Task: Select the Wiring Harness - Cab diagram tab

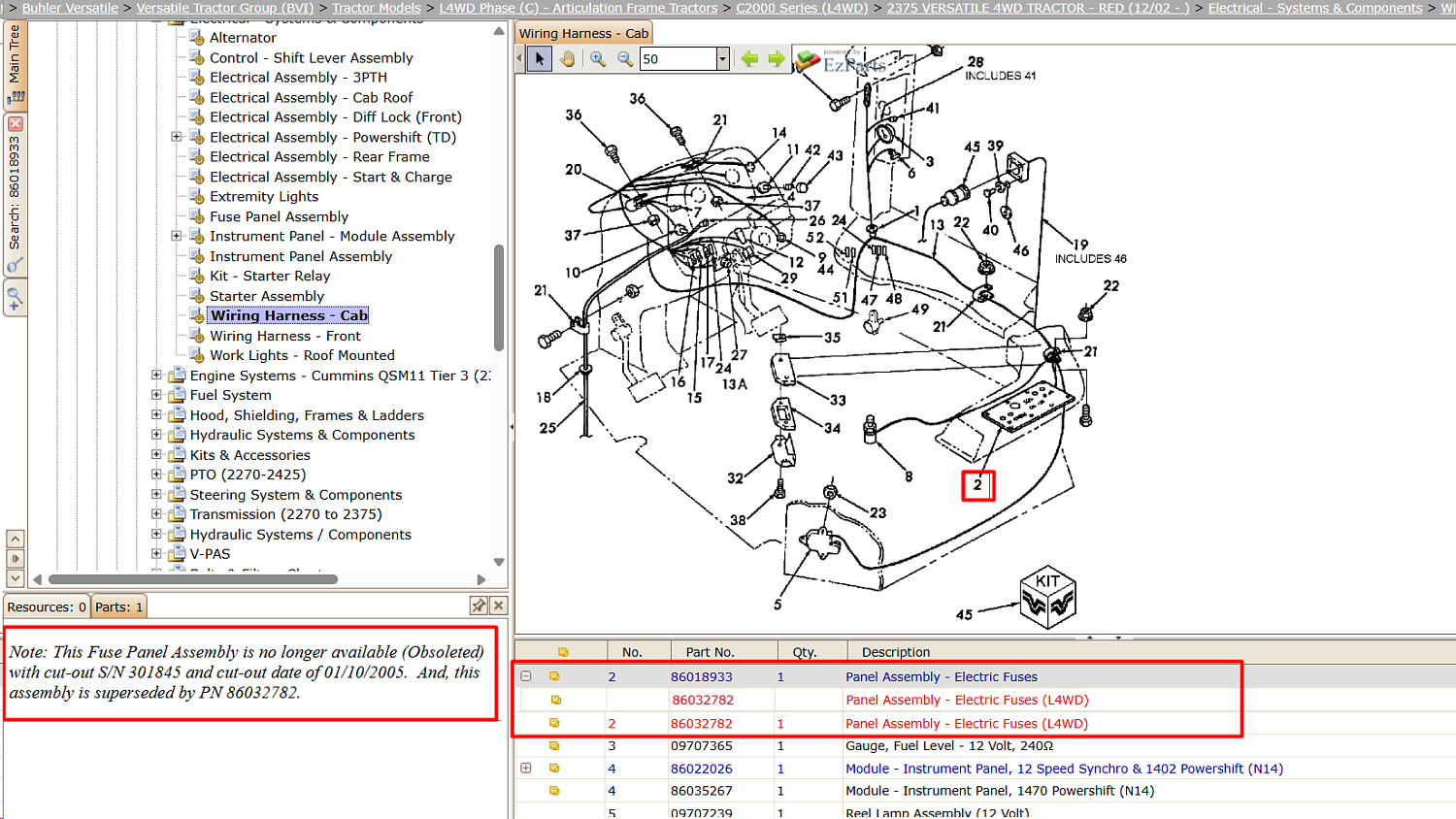Action: point(583,33)
